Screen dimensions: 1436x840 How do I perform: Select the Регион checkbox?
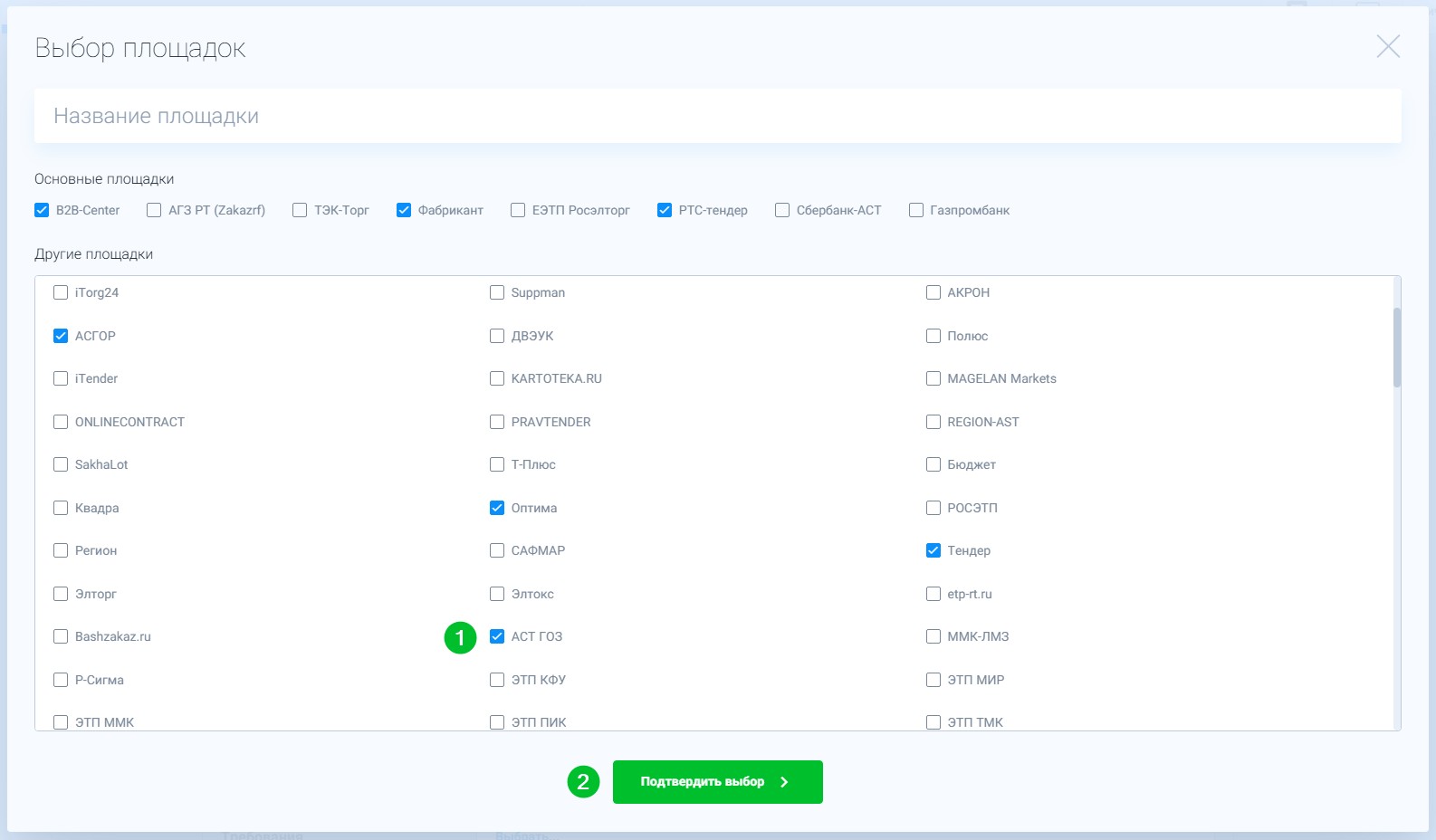point(61,550)
